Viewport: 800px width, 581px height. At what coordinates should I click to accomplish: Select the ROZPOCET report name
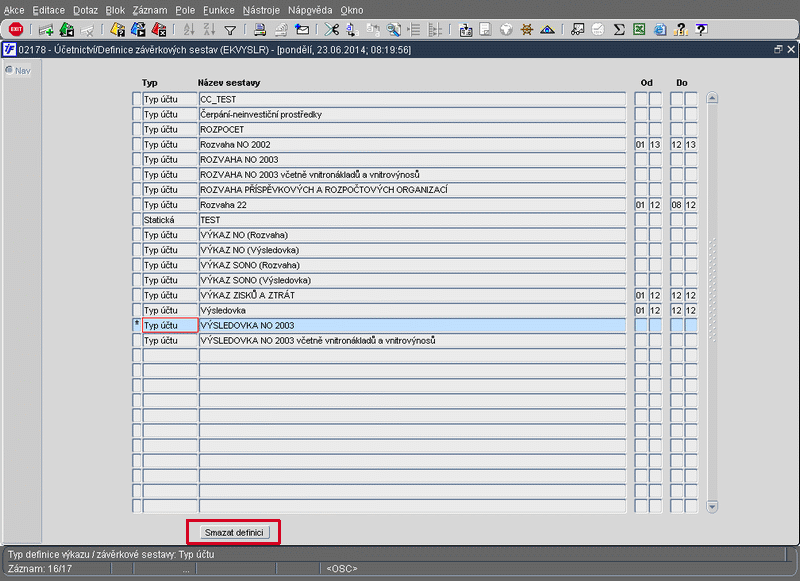[412, 130]
